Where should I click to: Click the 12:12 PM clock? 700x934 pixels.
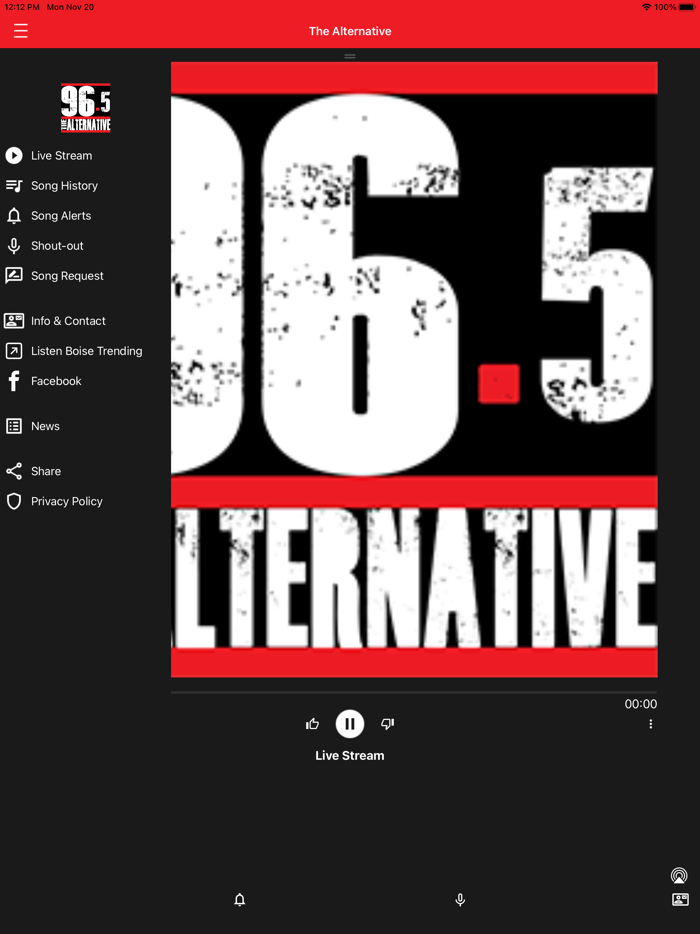coord(22,7)
